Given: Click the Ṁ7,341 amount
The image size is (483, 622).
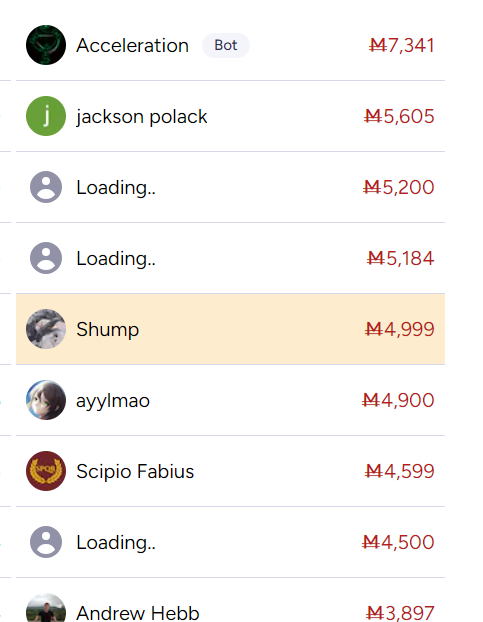Looking at the screenshot, I should click(x=402, y=45).
